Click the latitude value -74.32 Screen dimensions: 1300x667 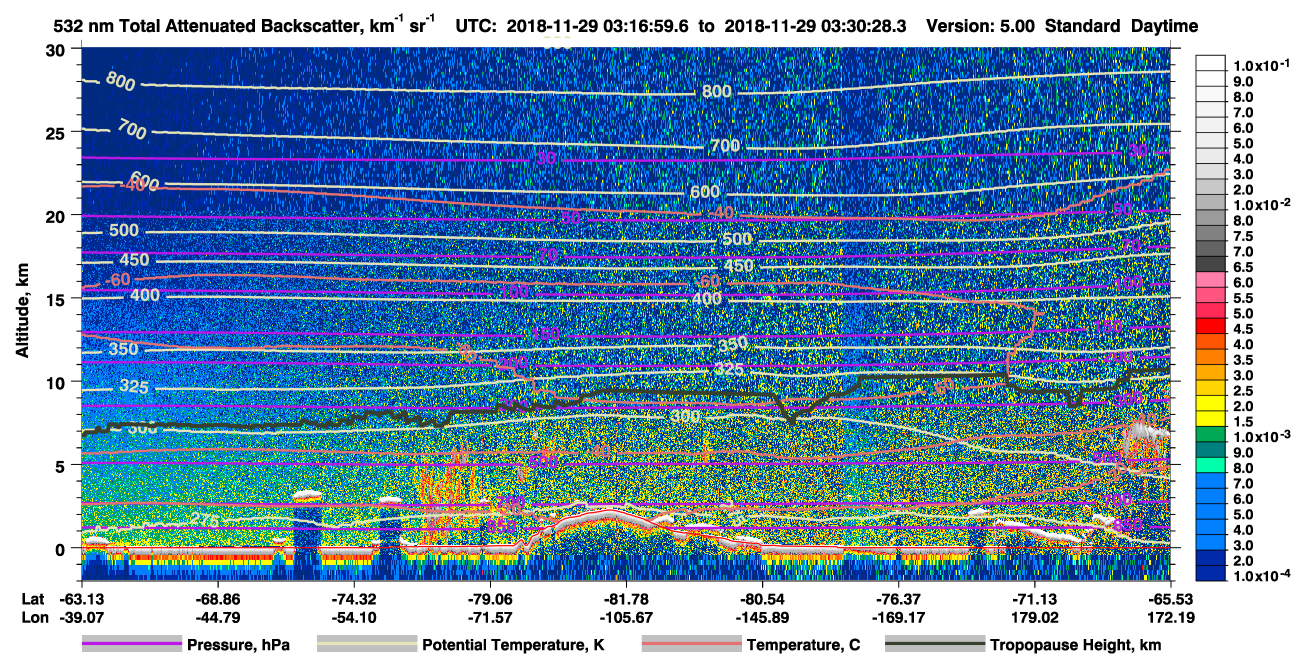pyautogui.click(x=354, y=598)
